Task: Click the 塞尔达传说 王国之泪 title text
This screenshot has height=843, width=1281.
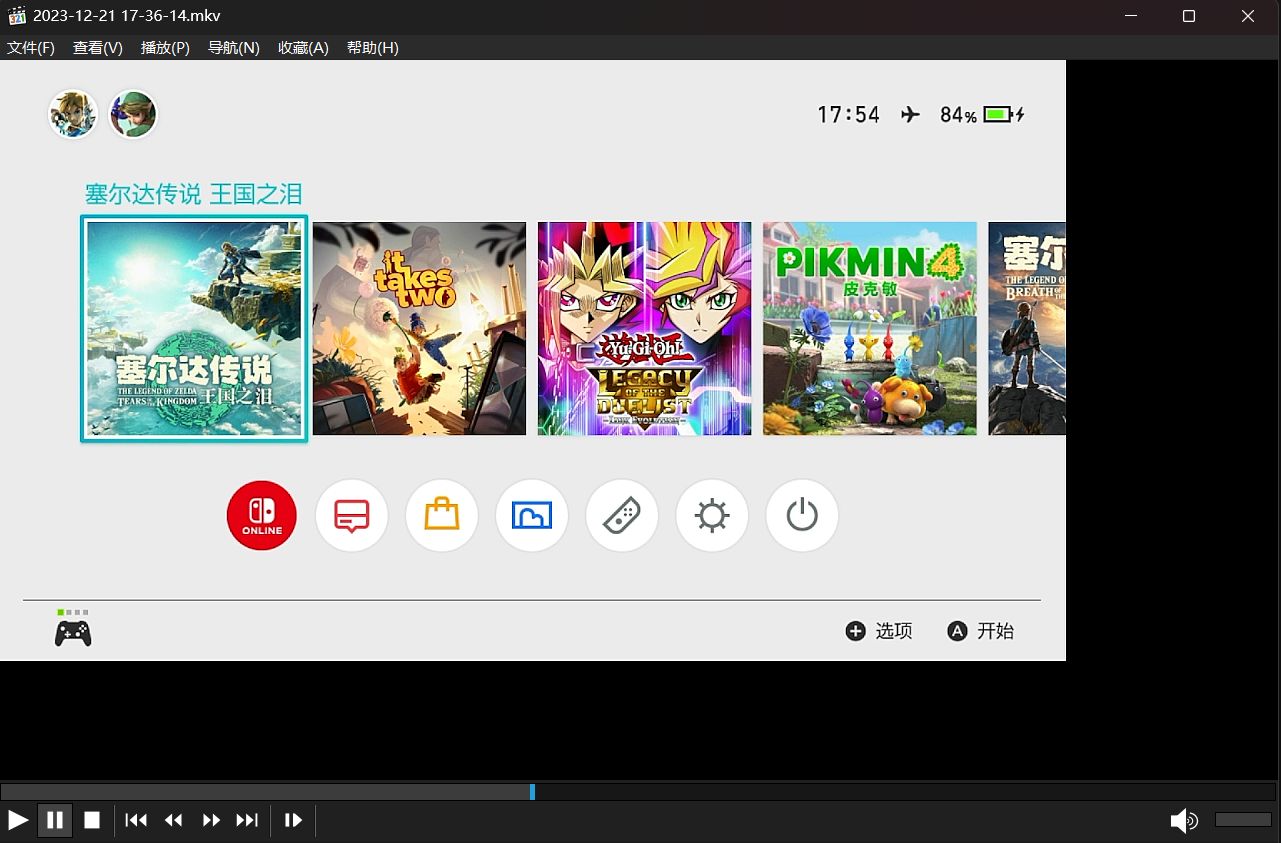Action: click(x=193, y=194)
